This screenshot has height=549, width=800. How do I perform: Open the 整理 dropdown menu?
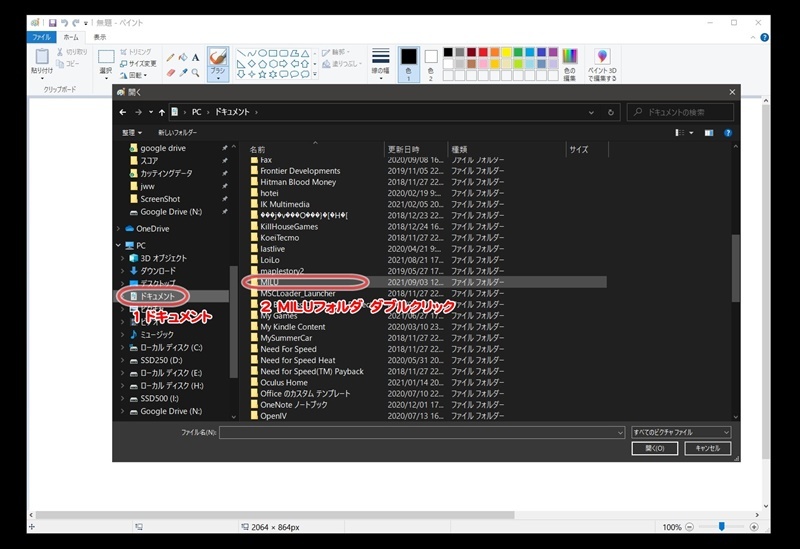pos(132,132)
